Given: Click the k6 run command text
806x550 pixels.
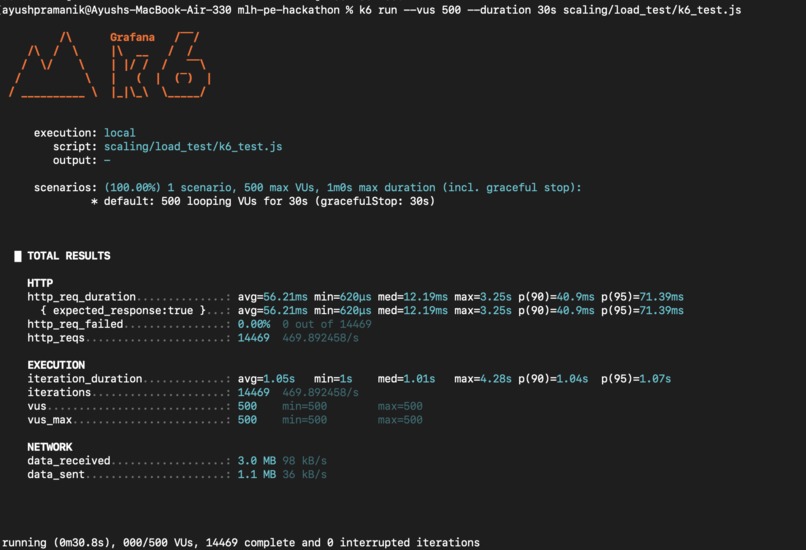Looking at the screenshot, I should pos(550,10).
